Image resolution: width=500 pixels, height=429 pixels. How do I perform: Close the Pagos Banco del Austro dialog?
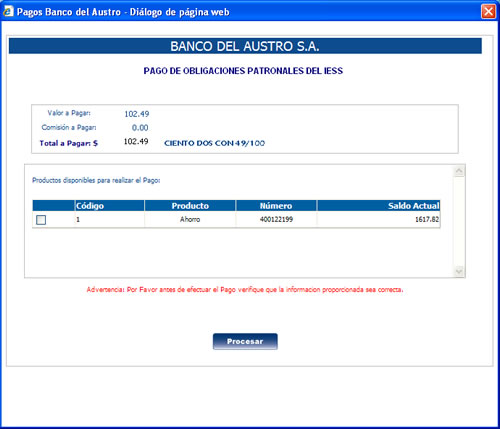pyautogui.click(x=488, y=12)
